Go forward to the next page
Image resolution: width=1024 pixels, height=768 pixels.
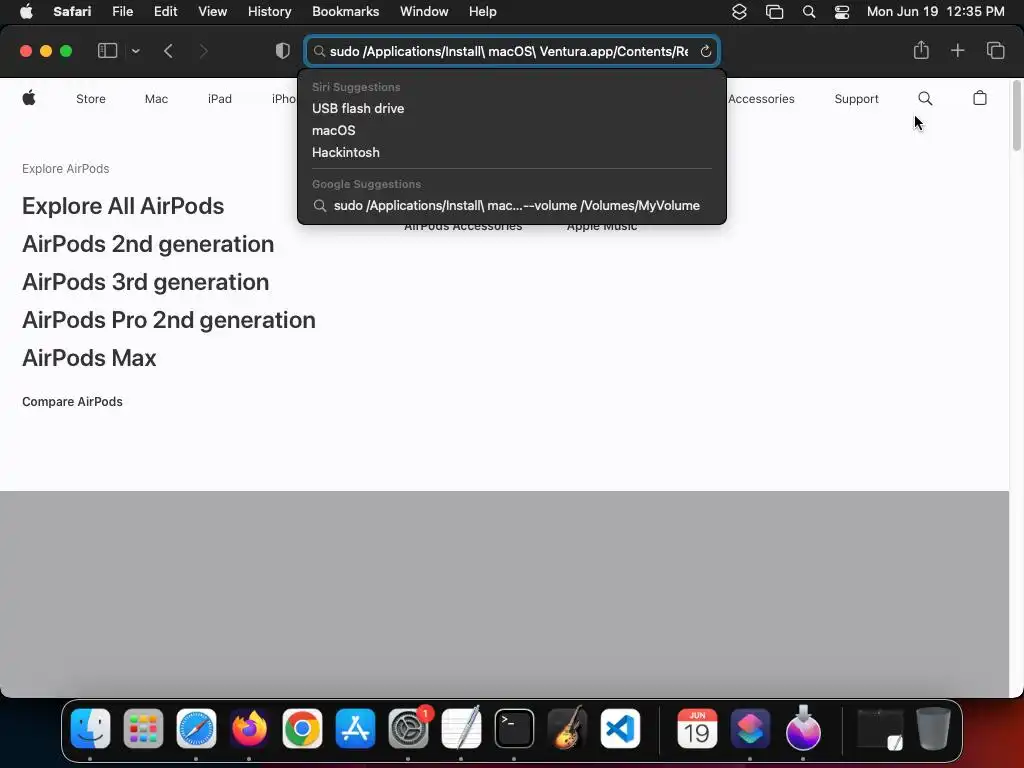coord(203,51)
